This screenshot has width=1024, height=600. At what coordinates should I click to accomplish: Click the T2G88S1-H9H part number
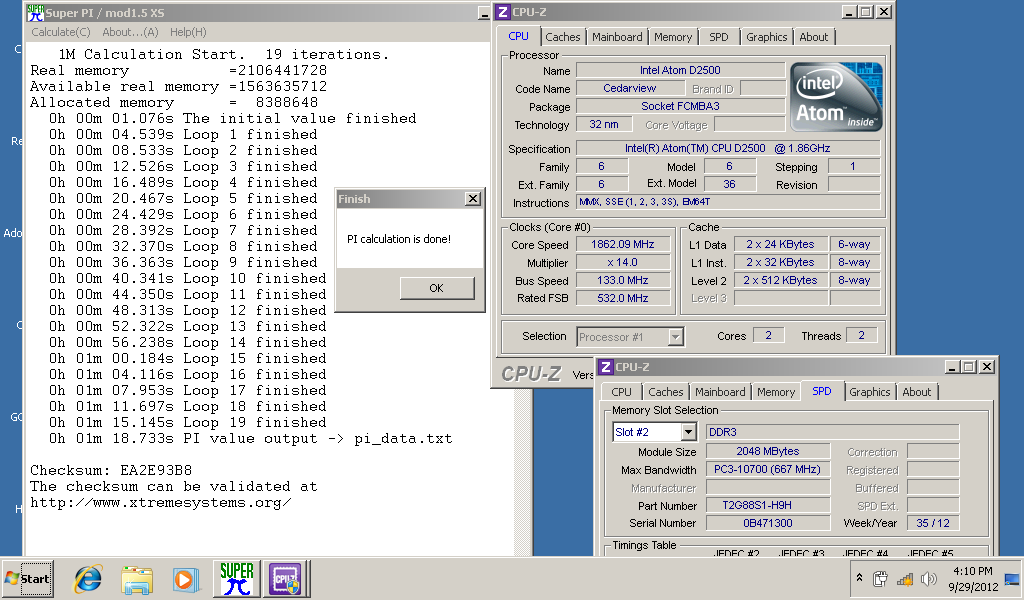[767, 505]
